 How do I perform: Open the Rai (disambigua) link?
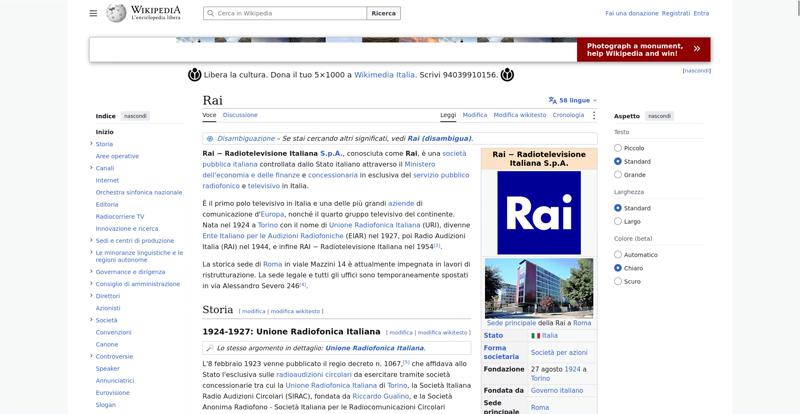point(439,138)
